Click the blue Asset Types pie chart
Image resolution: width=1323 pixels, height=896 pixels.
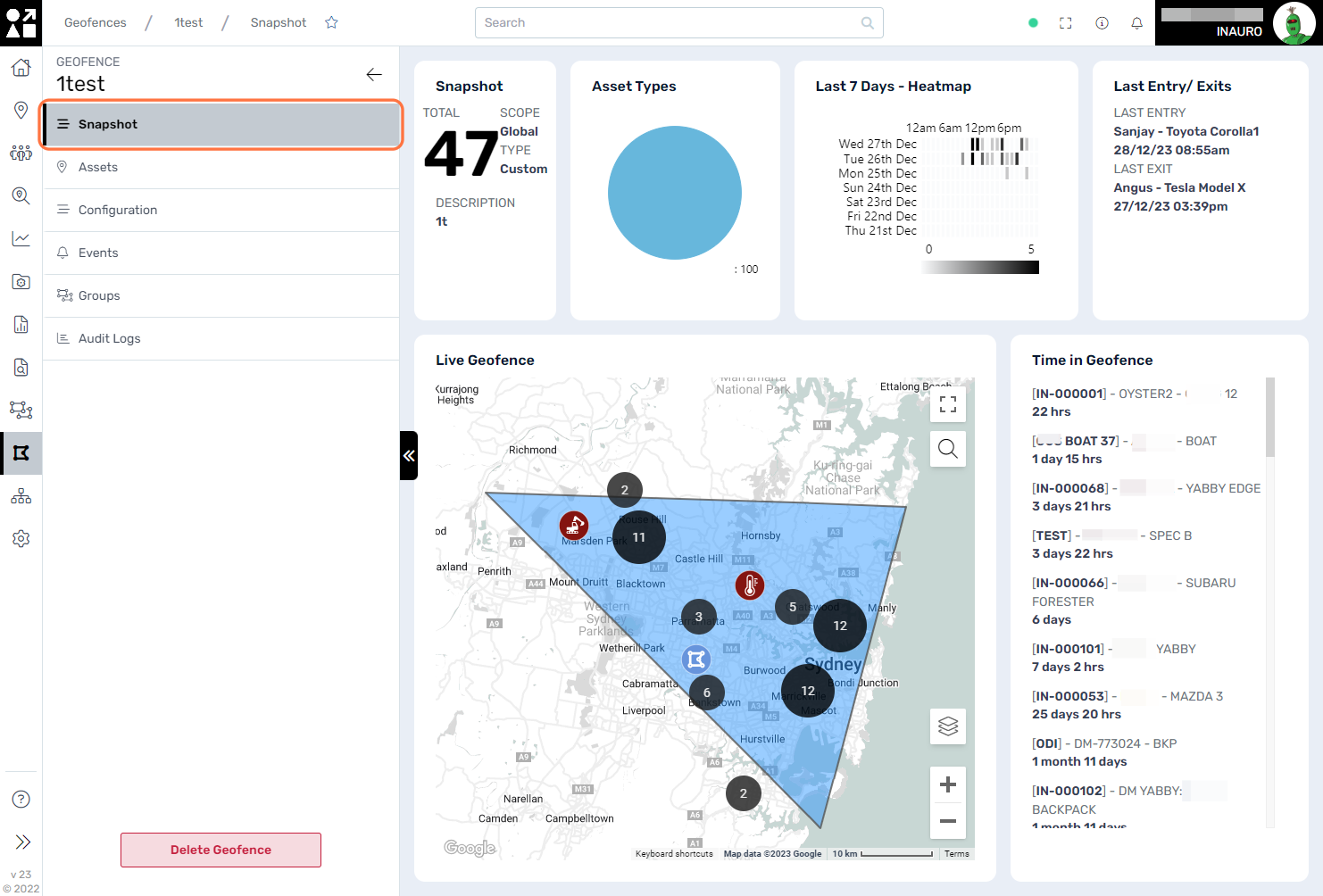click(675, 193)
